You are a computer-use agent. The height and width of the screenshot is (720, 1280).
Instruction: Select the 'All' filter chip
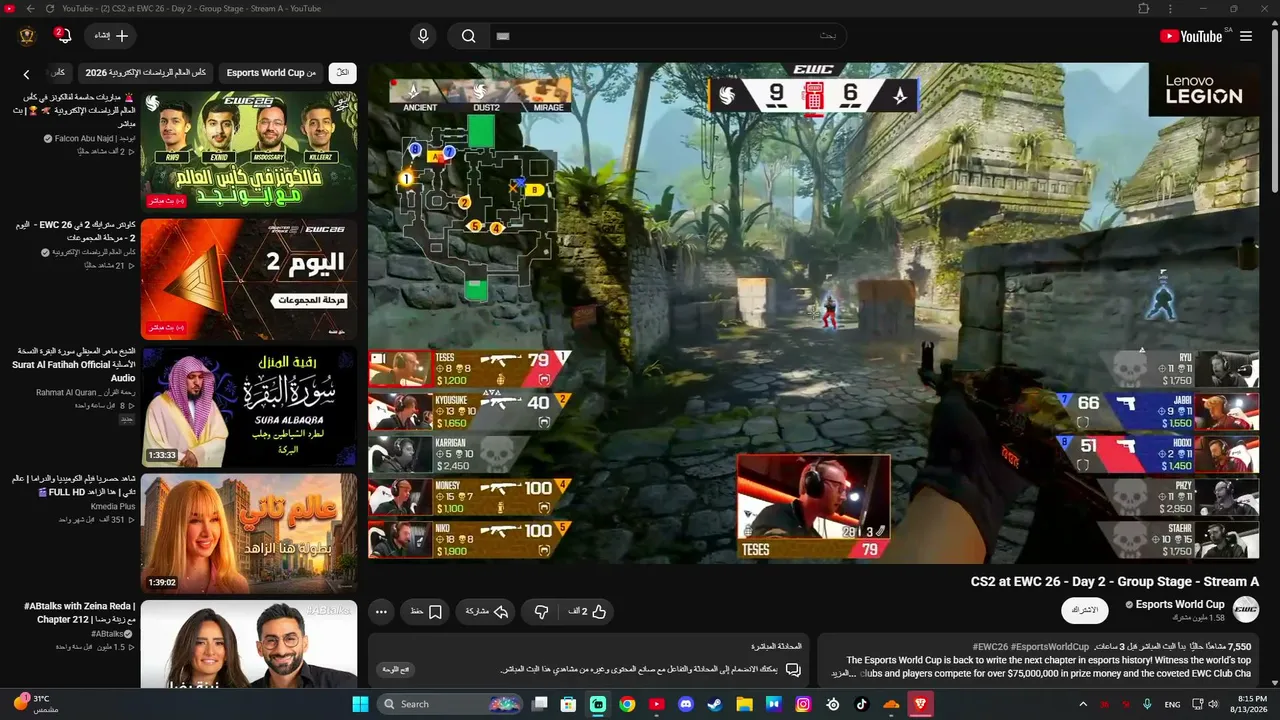pyautogui.click(x=343, y=73)
